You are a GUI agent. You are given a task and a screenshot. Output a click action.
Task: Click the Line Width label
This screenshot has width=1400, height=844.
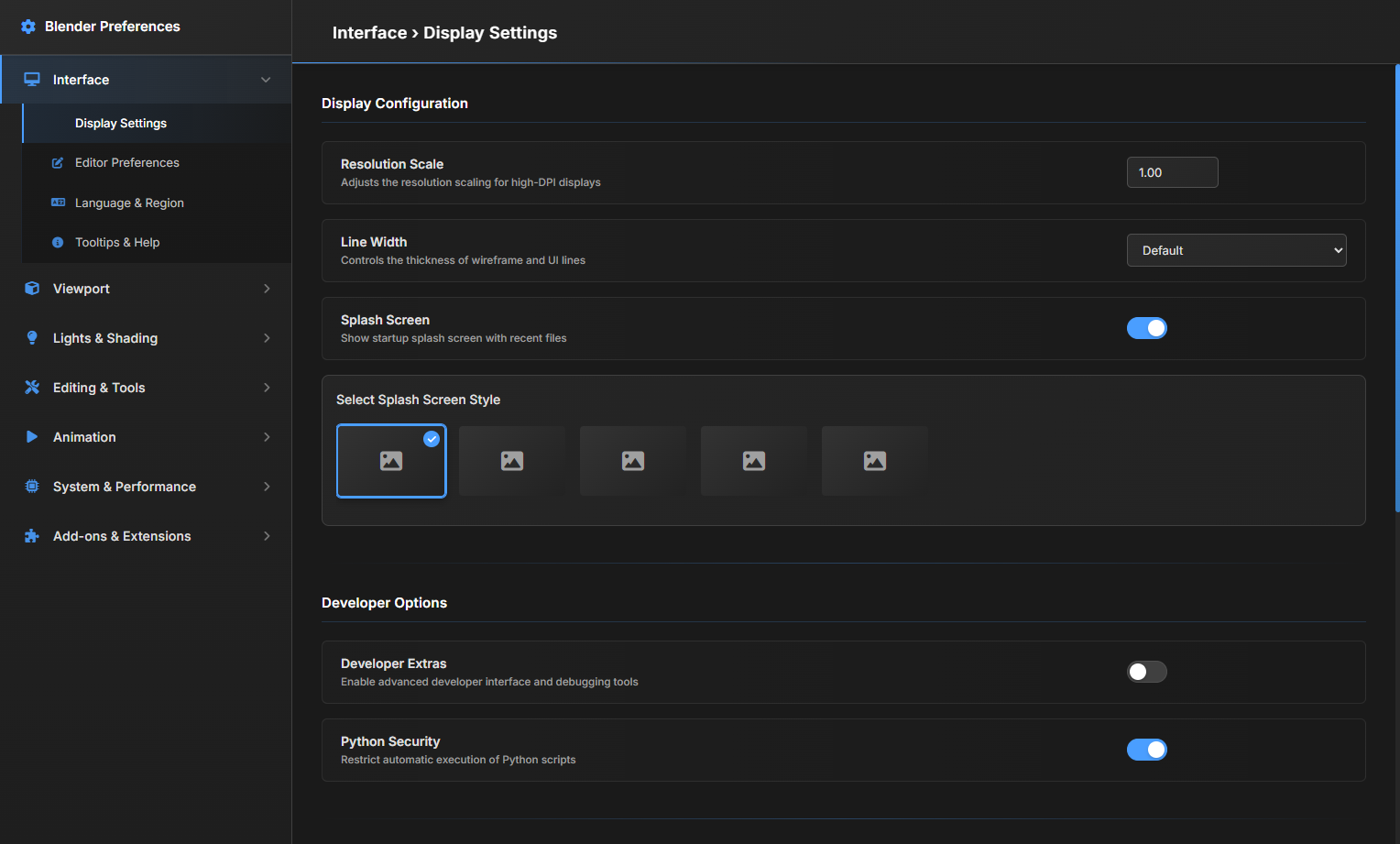click(x=374, y=242)
